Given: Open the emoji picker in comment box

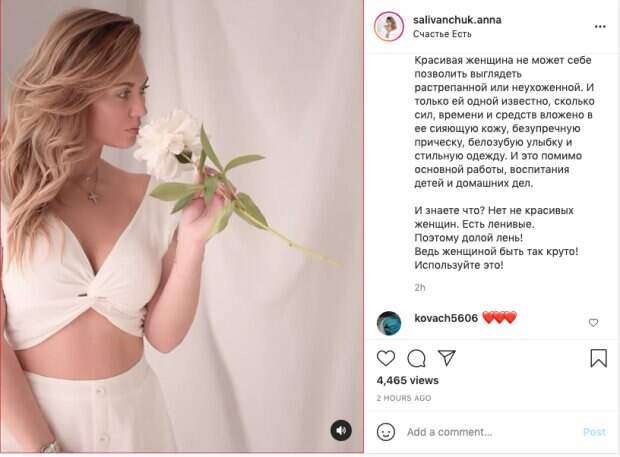Looking at the screenshot, I should click(x=386, y=432).
